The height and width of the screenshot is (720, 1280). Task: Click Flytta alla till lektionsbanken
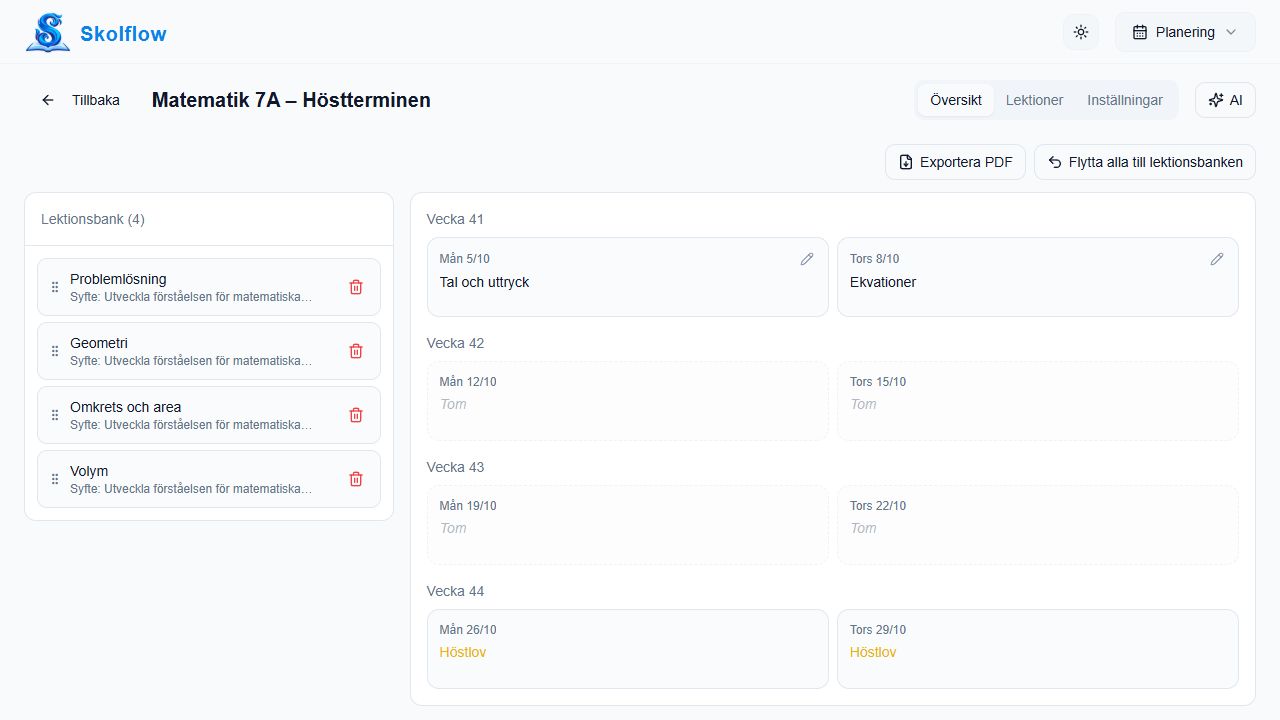[x=1145, y=162]
